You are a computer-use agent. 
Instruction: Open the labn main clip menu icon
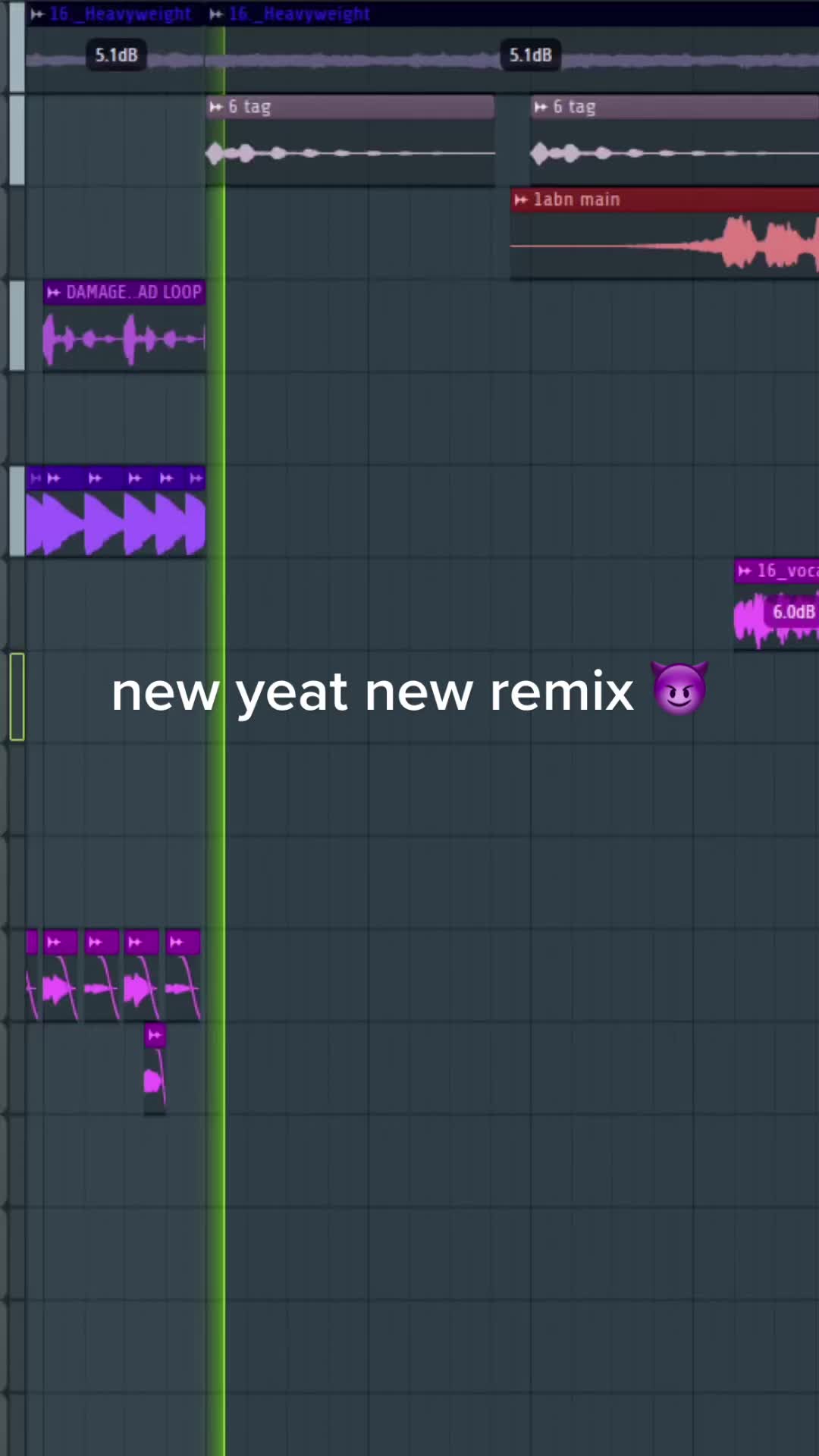click(x=520, y=199)
